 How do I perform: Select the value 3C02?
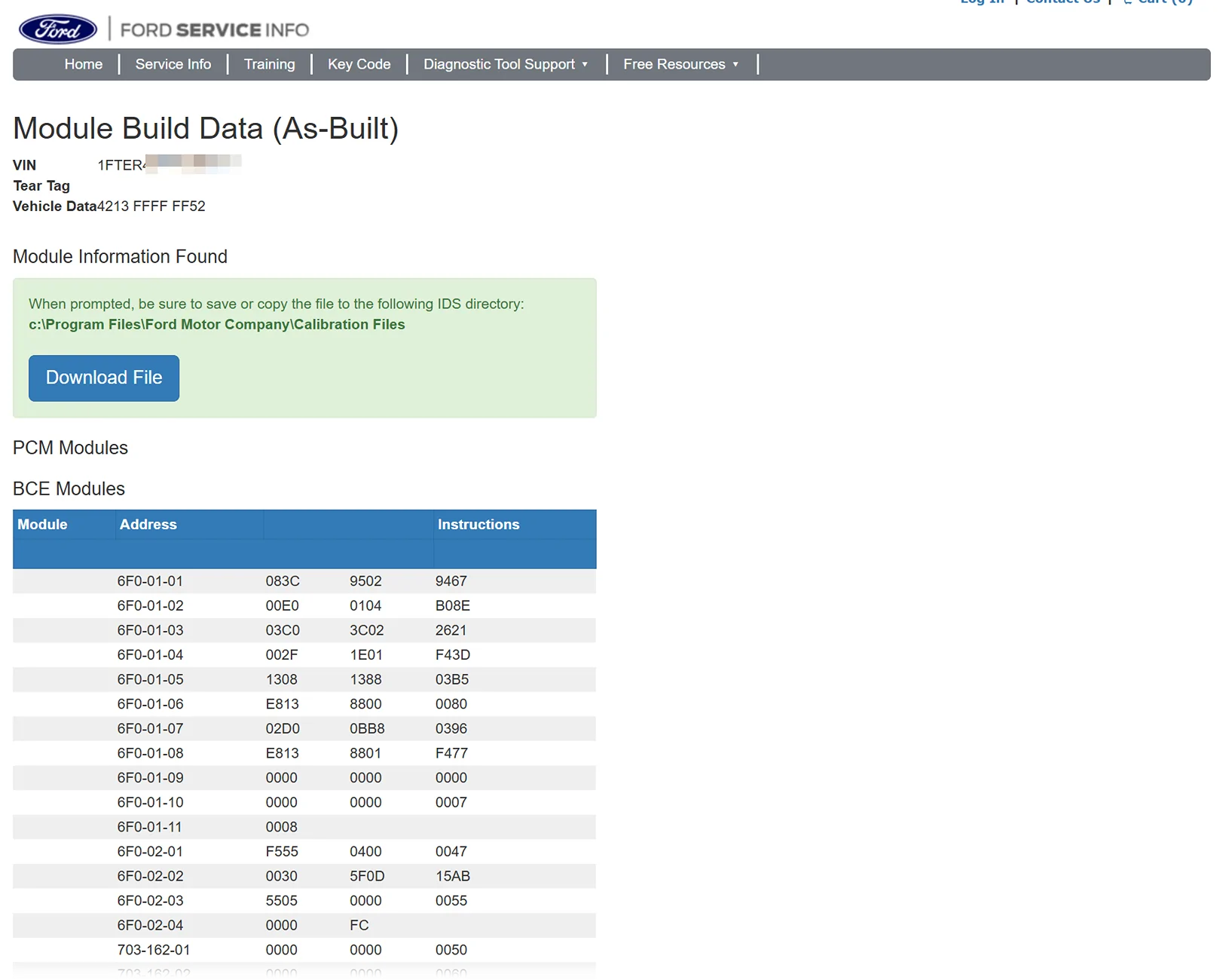point(367,630)
